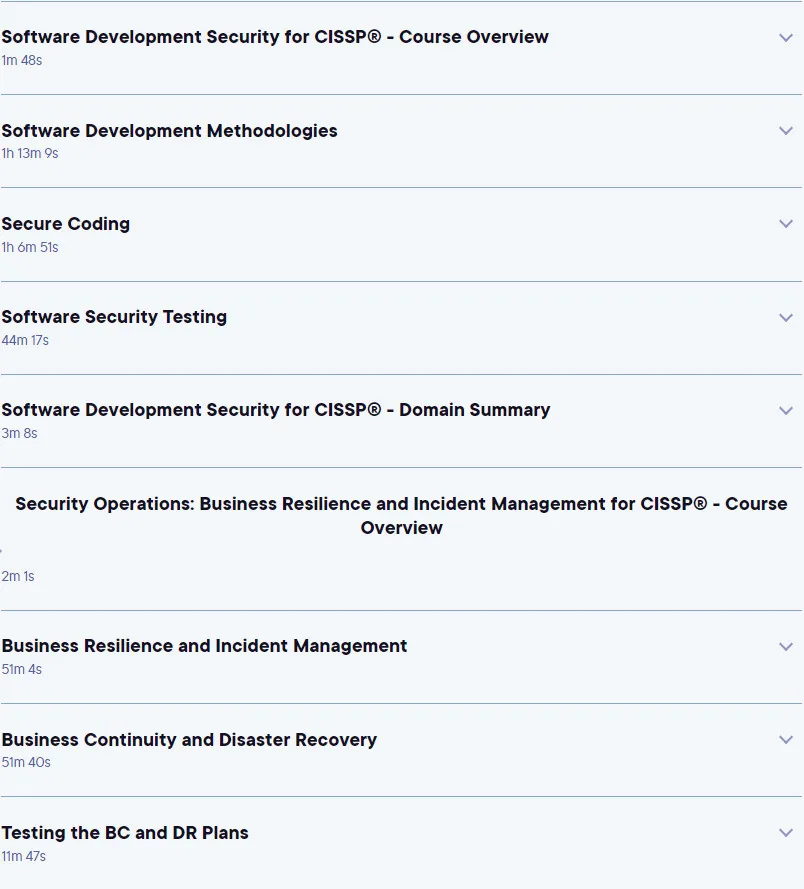Click the 51m 4s duration text
The width and height of the screenshot is (804, 889).
tap(22, 669)
